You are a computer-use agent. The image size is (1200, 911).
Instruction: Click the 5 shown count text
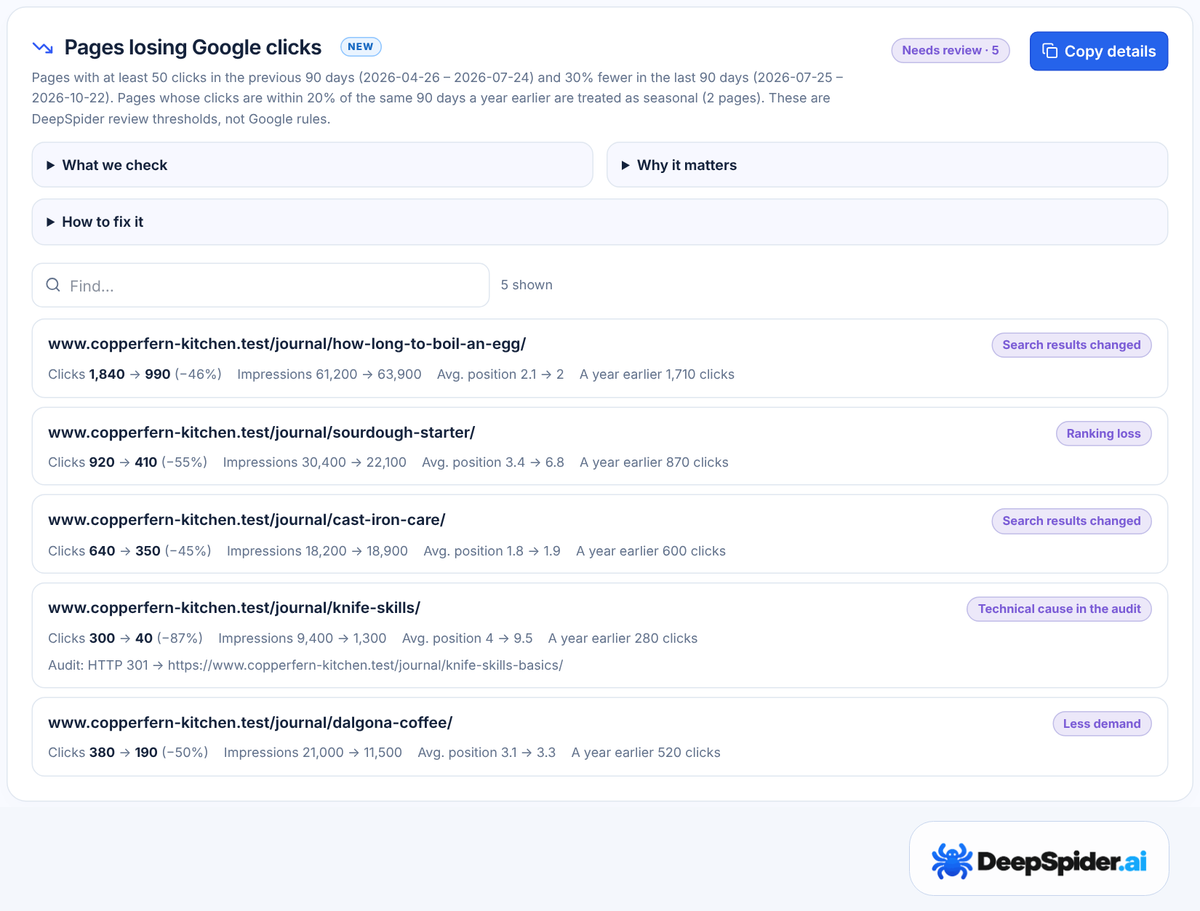click(526, 285)
